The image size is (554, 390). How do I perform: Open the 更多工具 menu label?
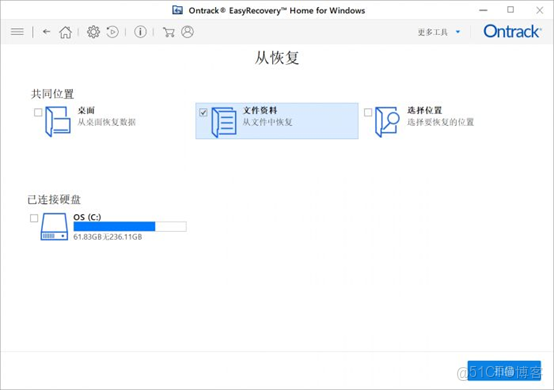point(433,32)
